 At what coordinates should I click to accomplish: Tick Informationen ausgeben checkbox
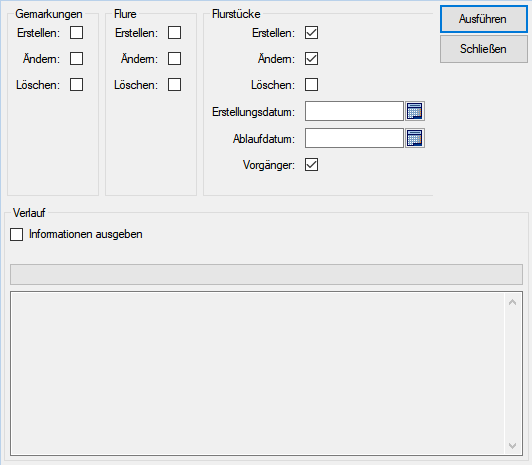[x=17, y=234]
